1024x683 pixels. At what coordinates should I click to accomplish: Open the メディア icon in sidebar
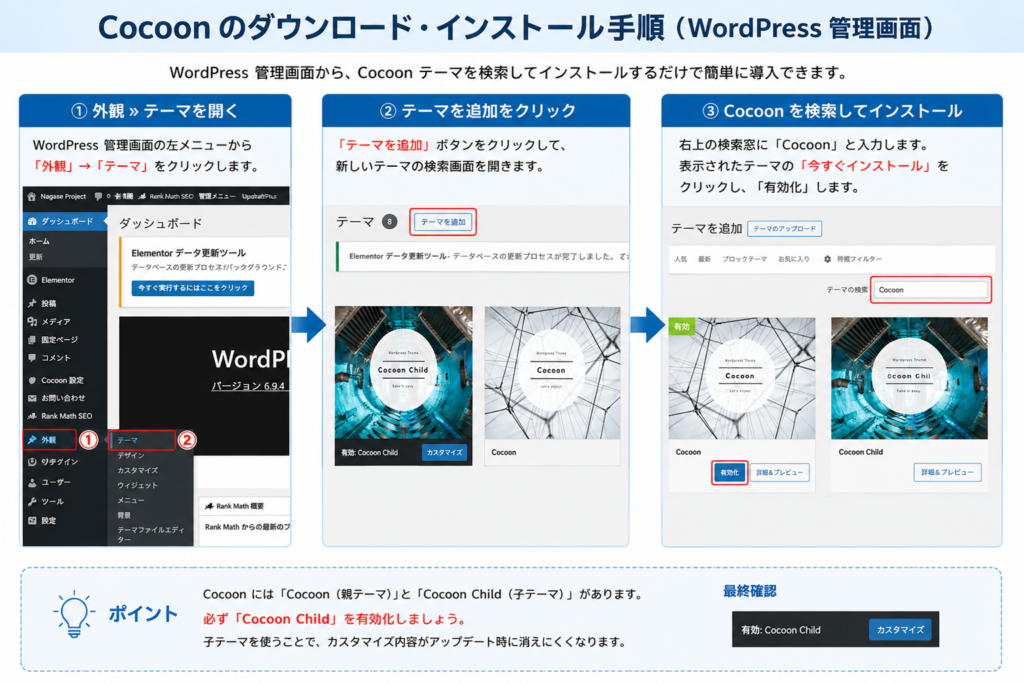click(32, 321)
